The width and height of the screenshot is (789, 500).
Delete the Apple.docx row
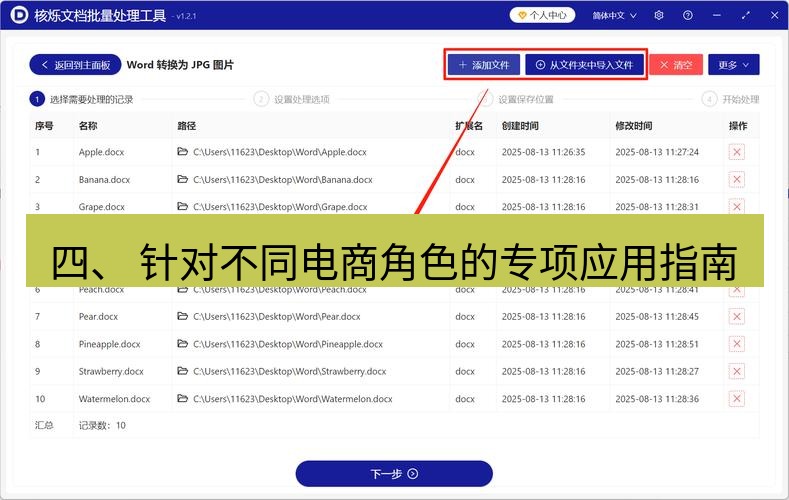736,152
